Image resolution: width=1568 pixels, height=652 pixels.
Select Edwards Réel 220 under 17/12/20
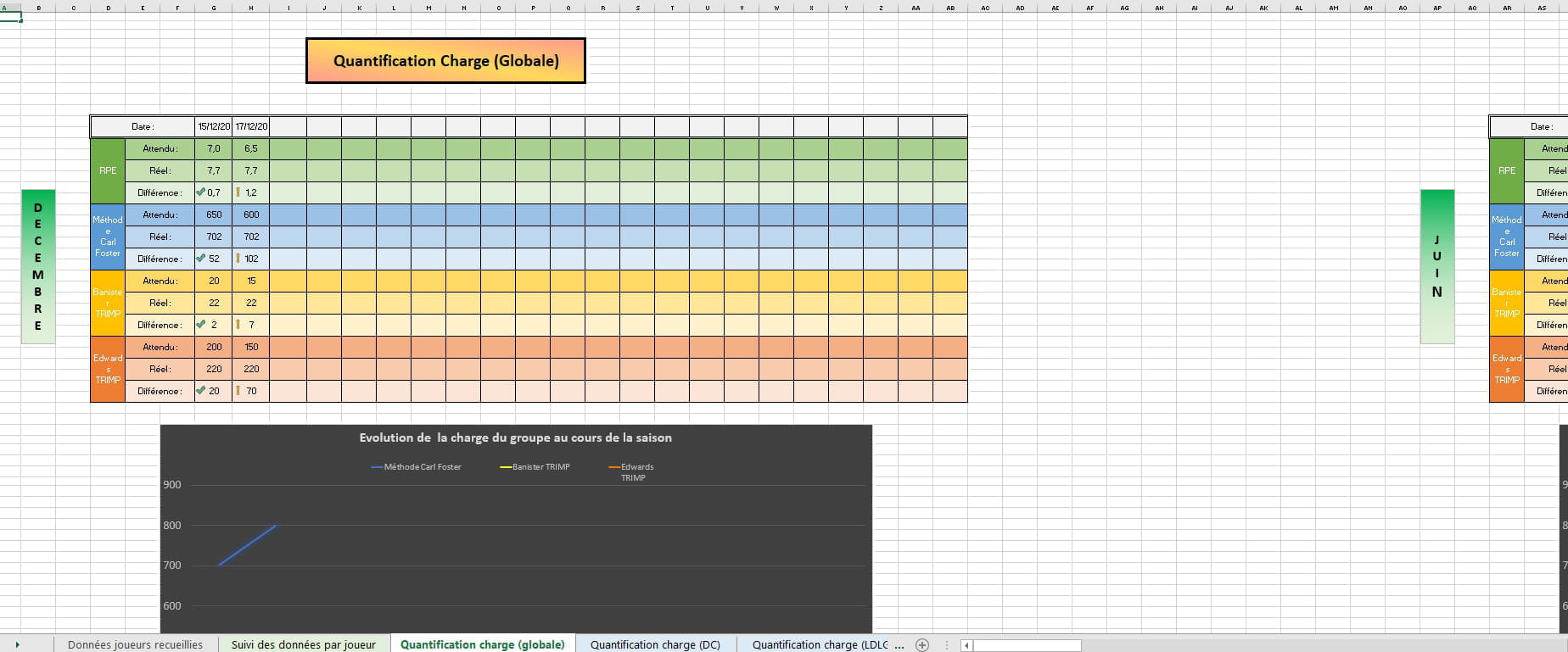(x=250, y=369)
